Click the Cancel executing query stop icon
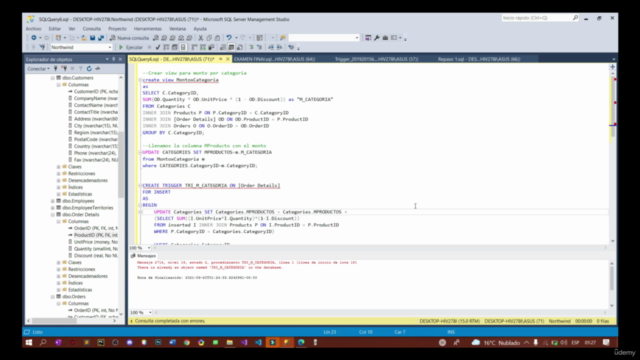640x360 pixels. (x=149, y=47)
